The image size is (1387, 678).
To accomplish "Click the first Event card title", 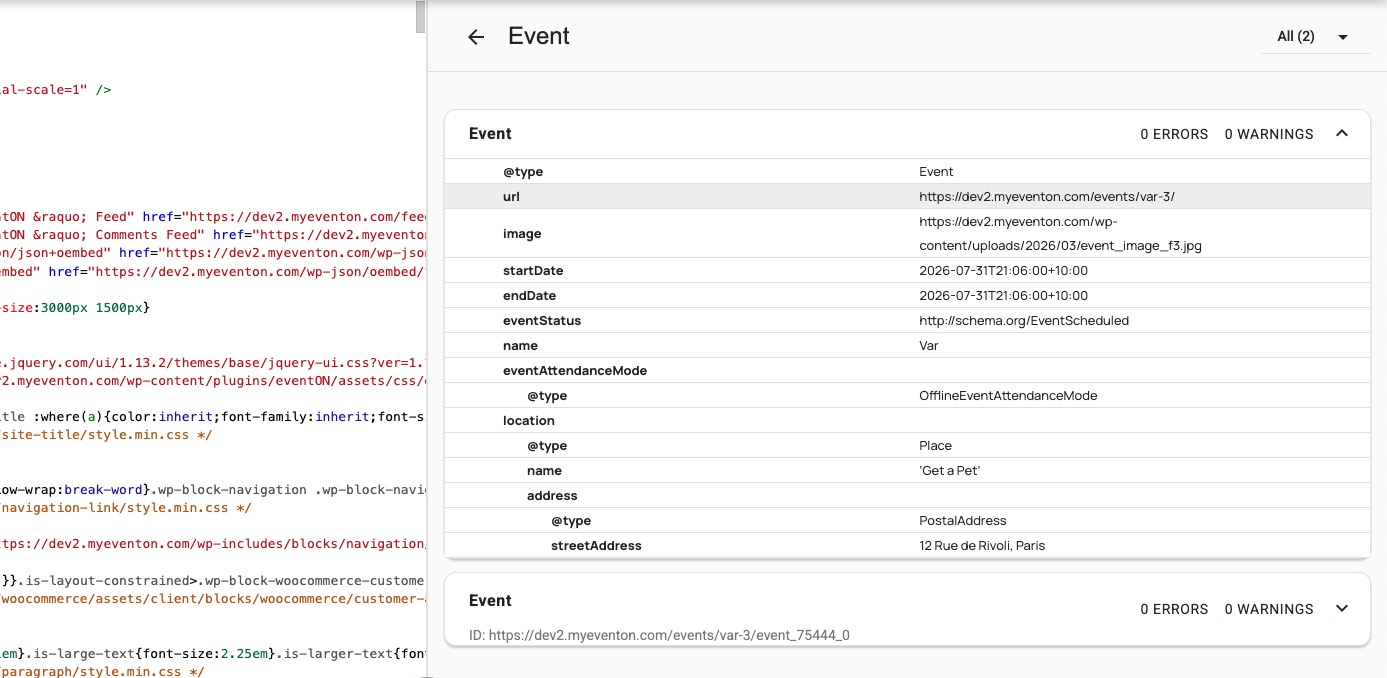I will (x=490, y=134).
